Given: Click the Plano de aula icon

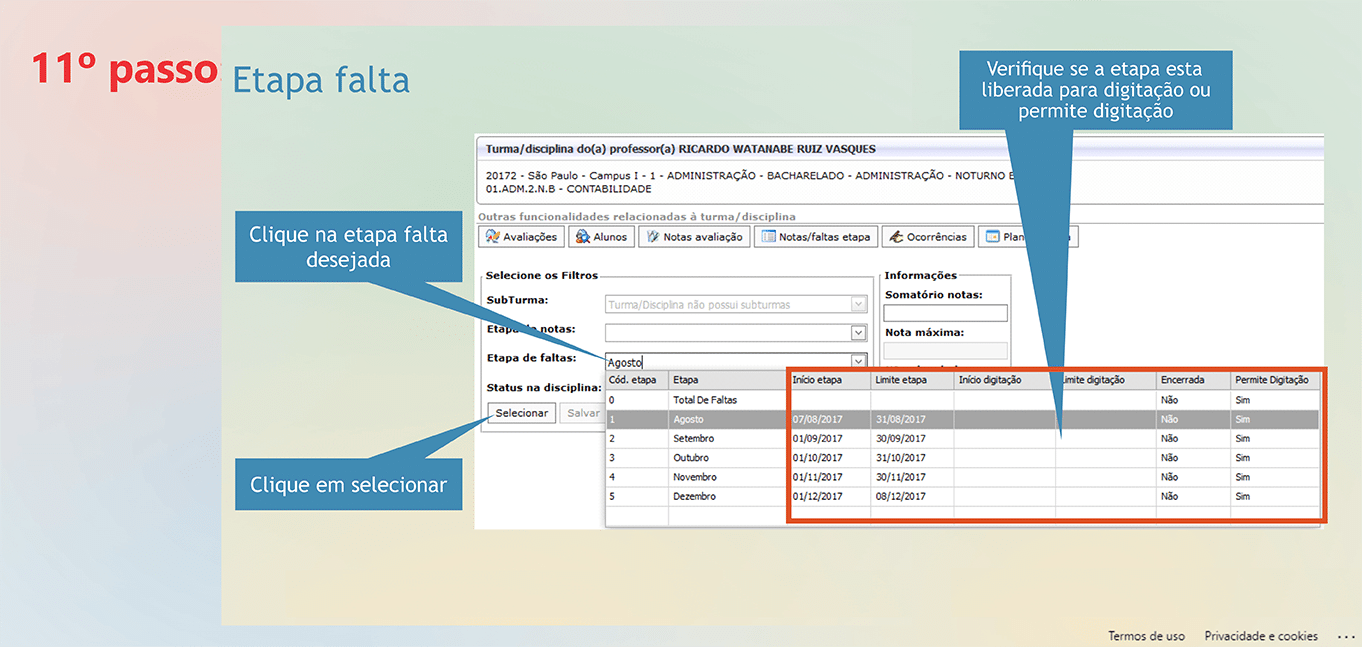Looking at the screenshot, I should tap(993, 237).
